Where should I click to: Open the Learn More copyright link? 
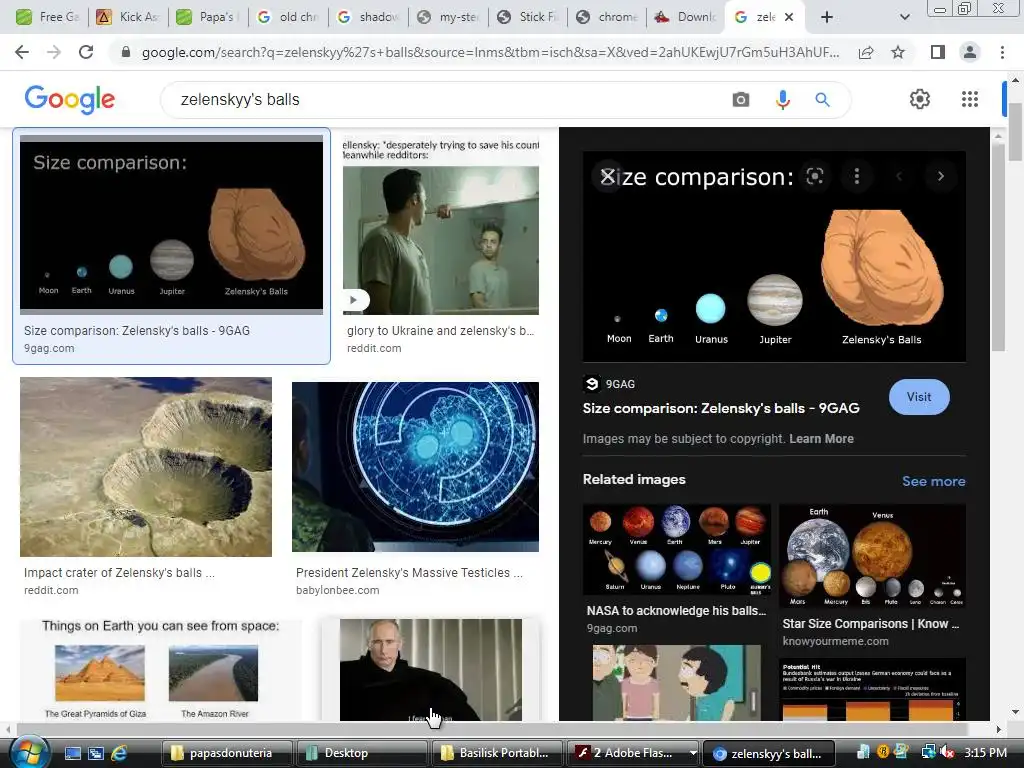(821, 439)
